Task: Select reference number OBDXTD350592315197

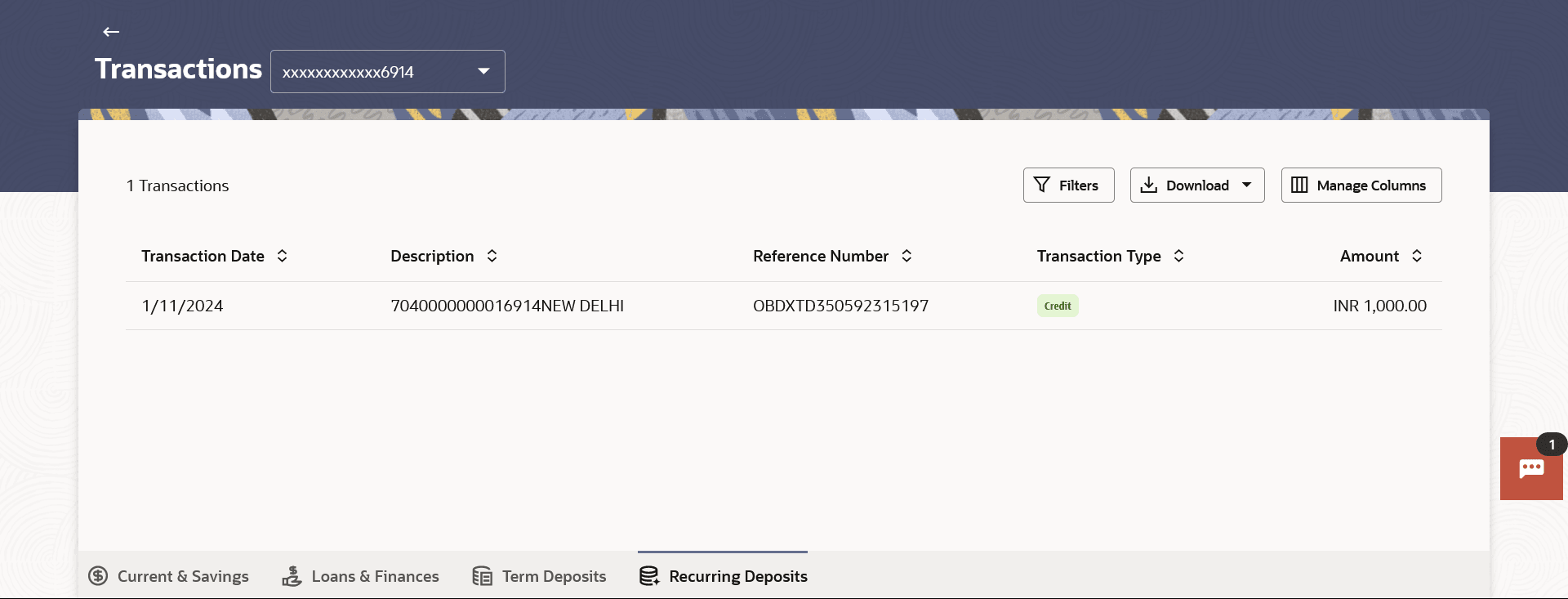Action: click(840, 306)
